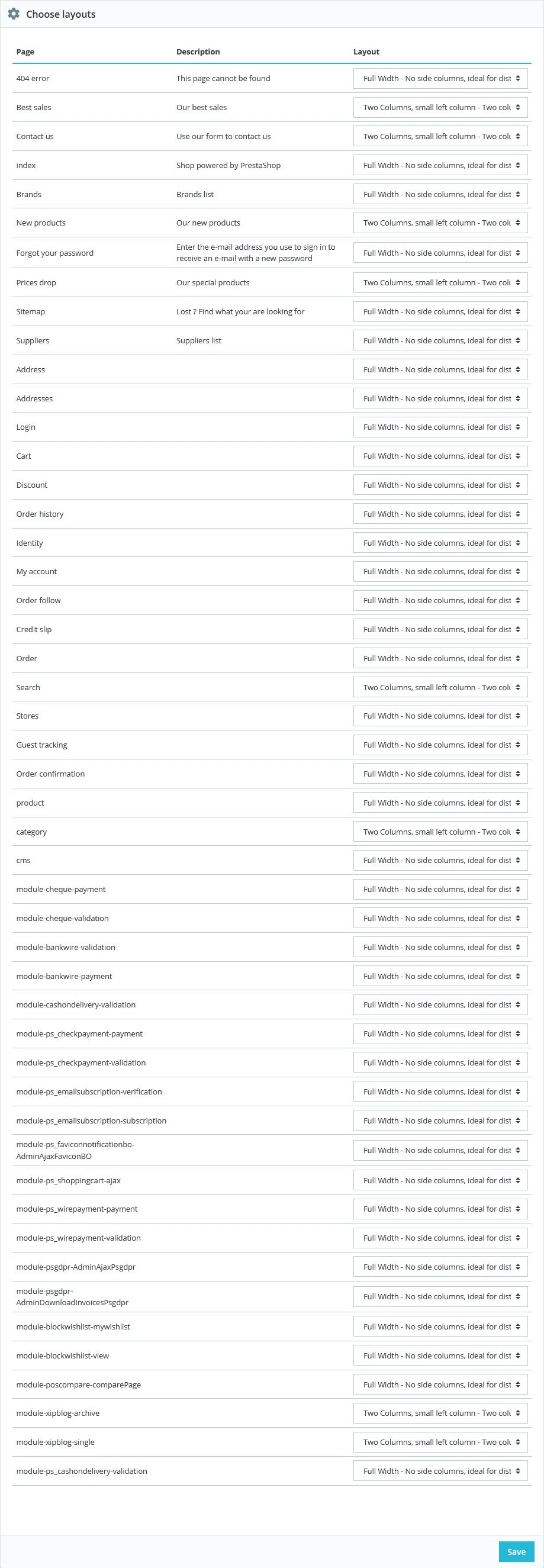Click the Save button

click(x=516, y=1551)
